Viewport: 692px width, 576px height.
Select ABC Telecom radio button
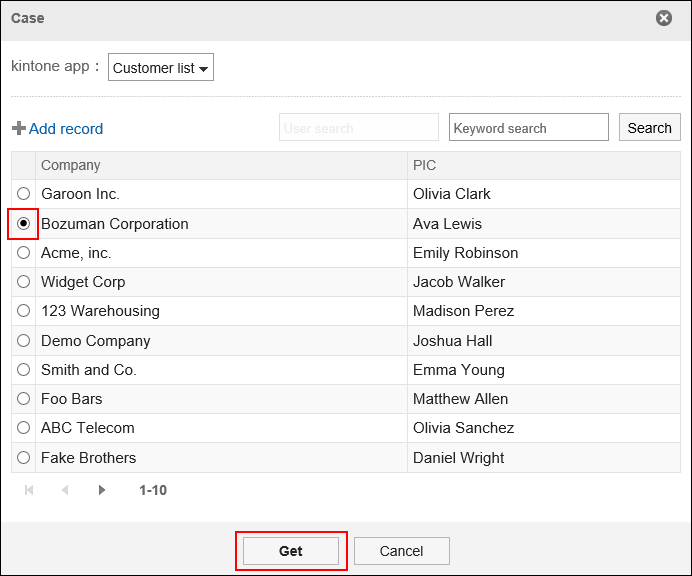point(23,428)
